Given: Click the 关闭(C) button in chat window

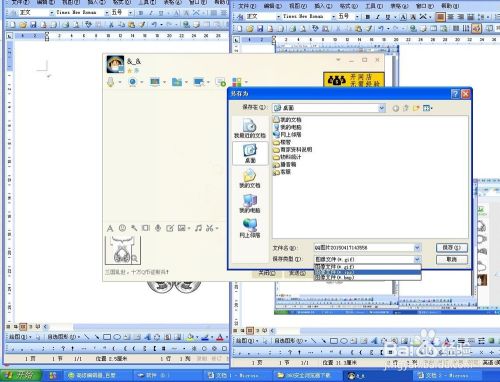Looking at the screenshot, I should click(267, 273).
